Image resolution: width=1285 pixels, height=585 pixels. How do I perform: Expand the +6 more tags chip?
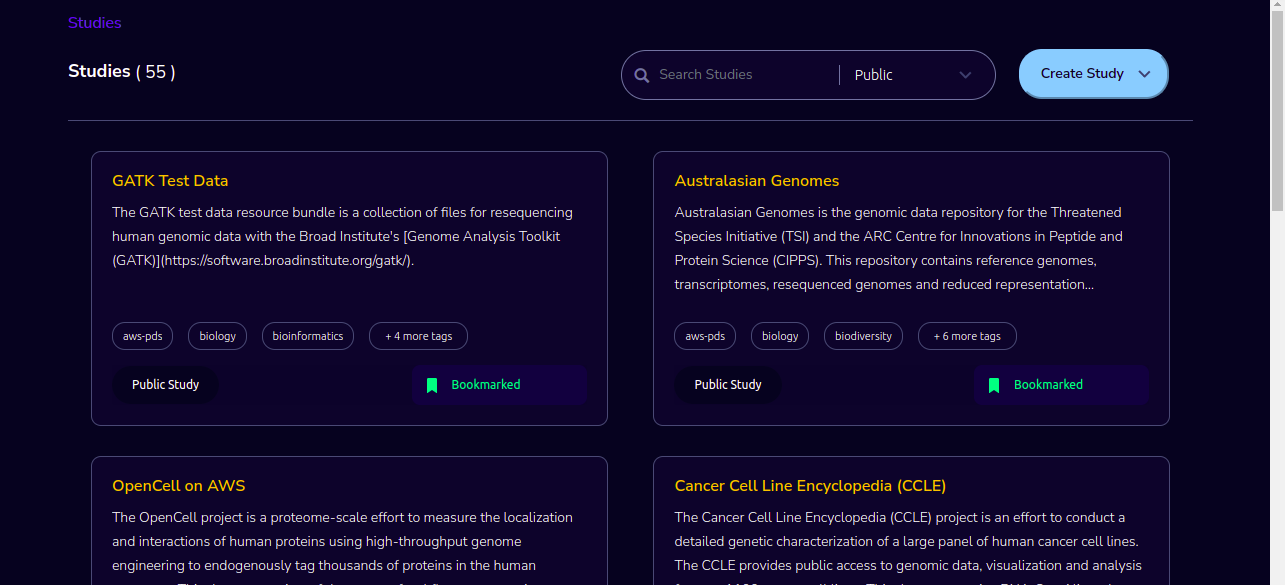click(967, 336)
